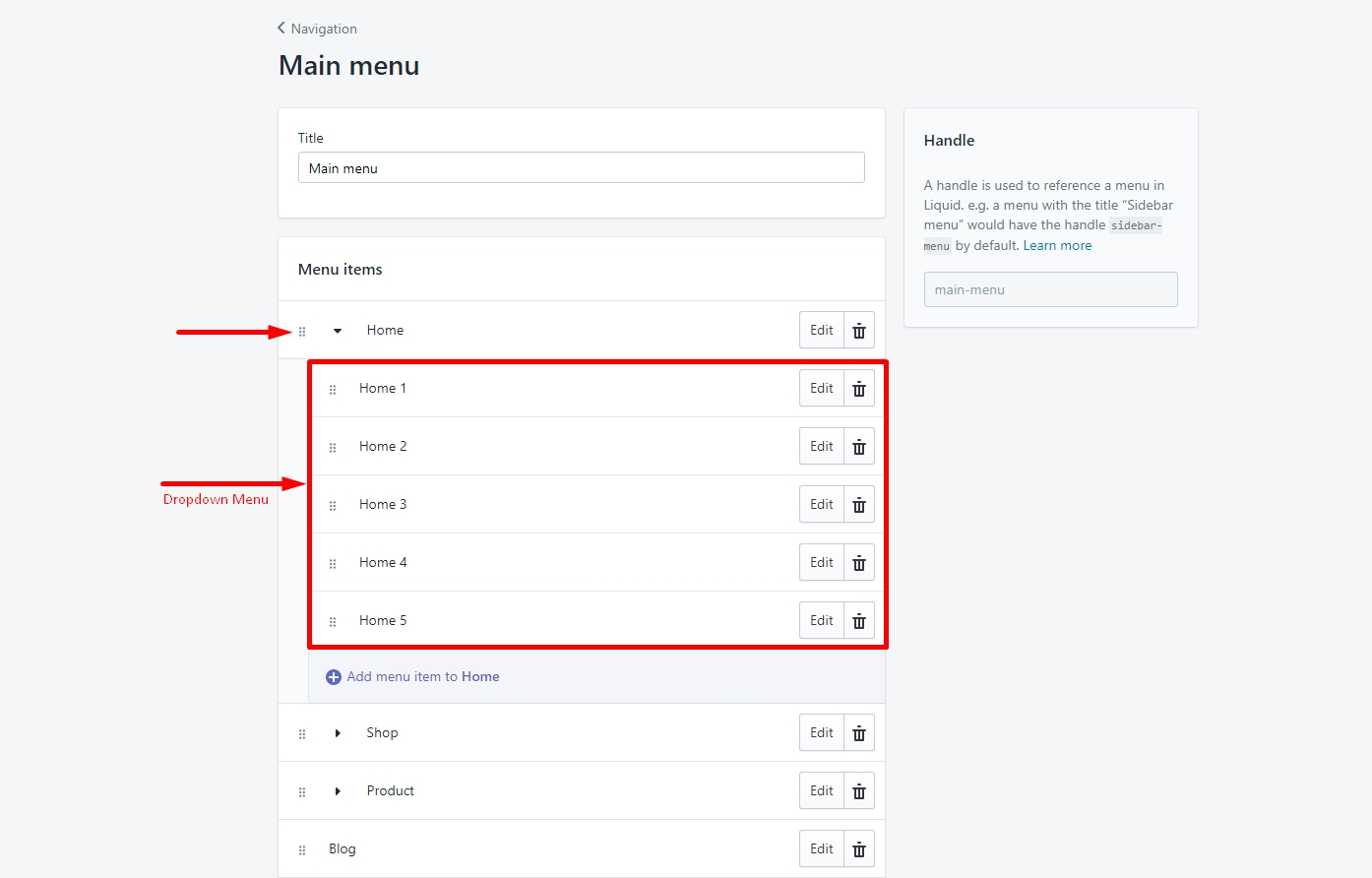This screenshot has width=1372, height=878.
Task: Click trash icon next to Blog
Action: pos(859,849)
